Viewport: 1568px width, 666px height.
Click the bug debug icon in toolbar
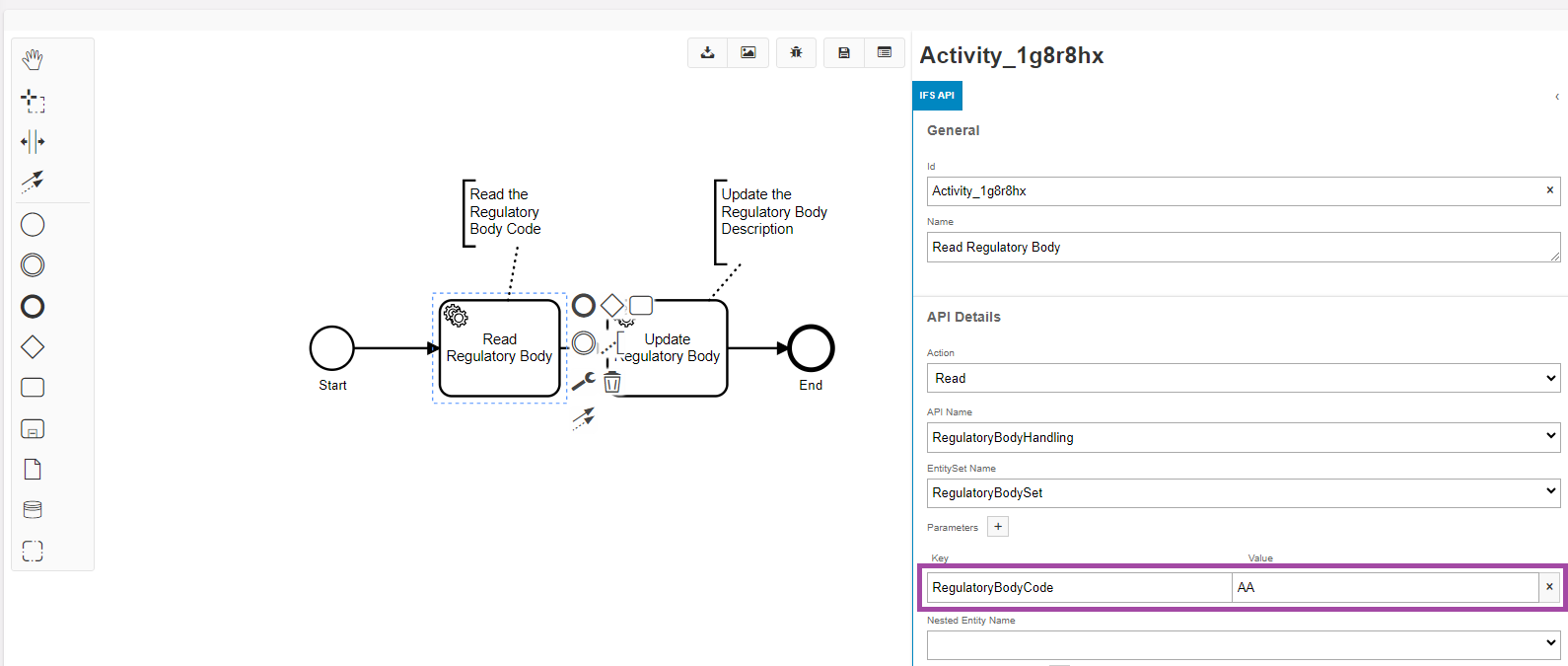796,53
